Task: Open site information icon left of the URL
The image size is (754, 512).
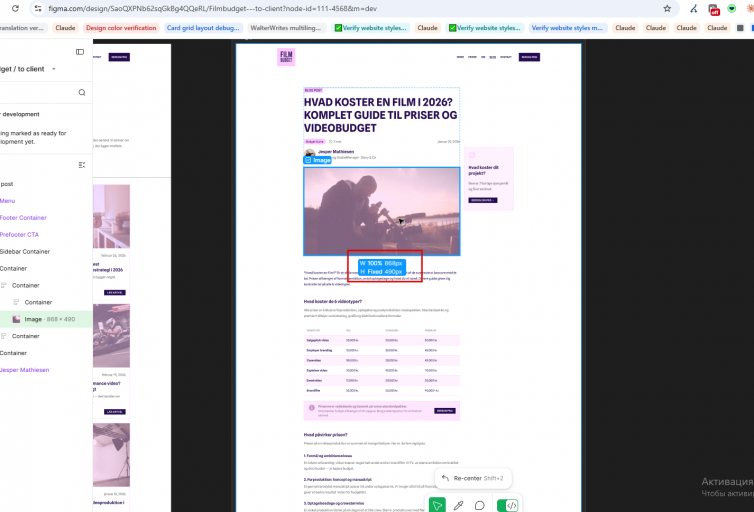Action: click(x=38, y=8)
